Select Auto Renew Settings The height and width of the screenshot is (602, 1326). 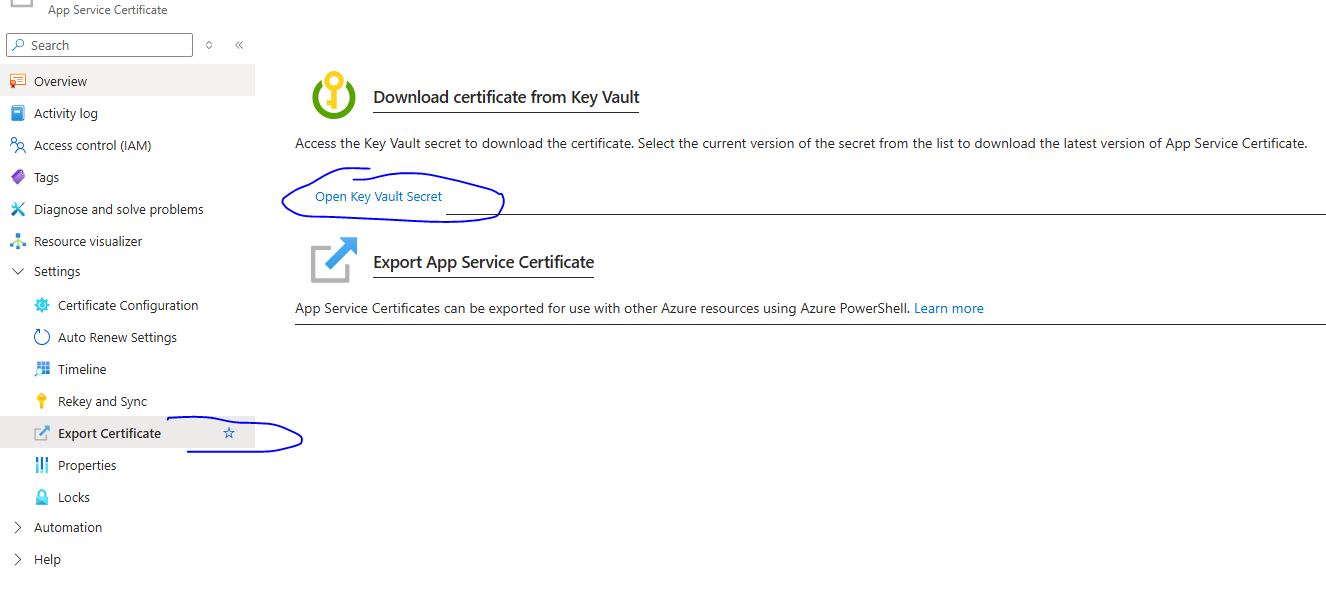click(127, 337)
